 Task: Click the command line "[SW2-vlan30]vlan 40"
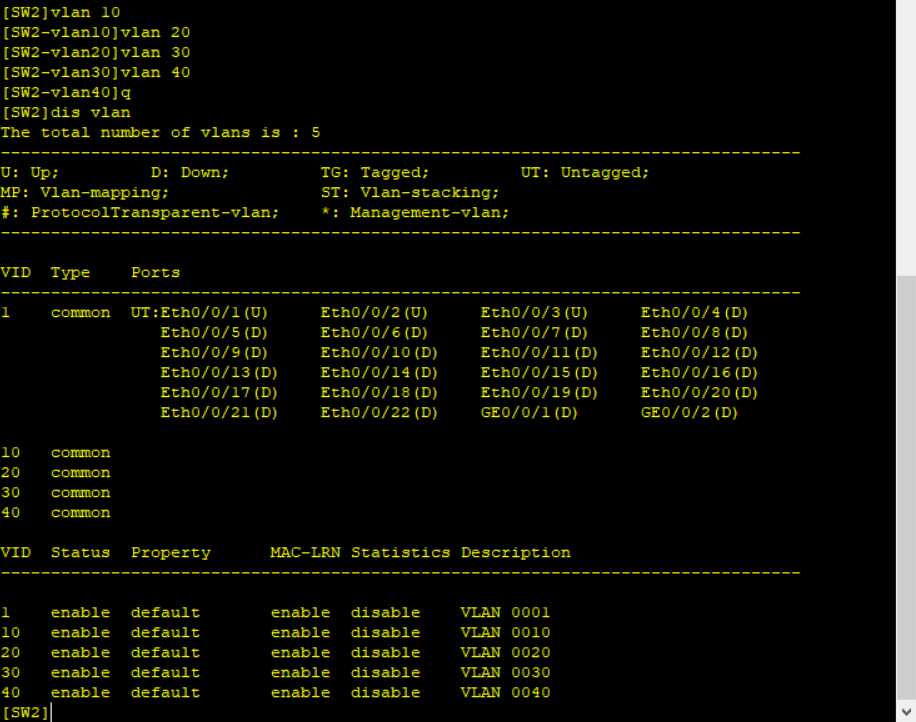pos(96,72)
